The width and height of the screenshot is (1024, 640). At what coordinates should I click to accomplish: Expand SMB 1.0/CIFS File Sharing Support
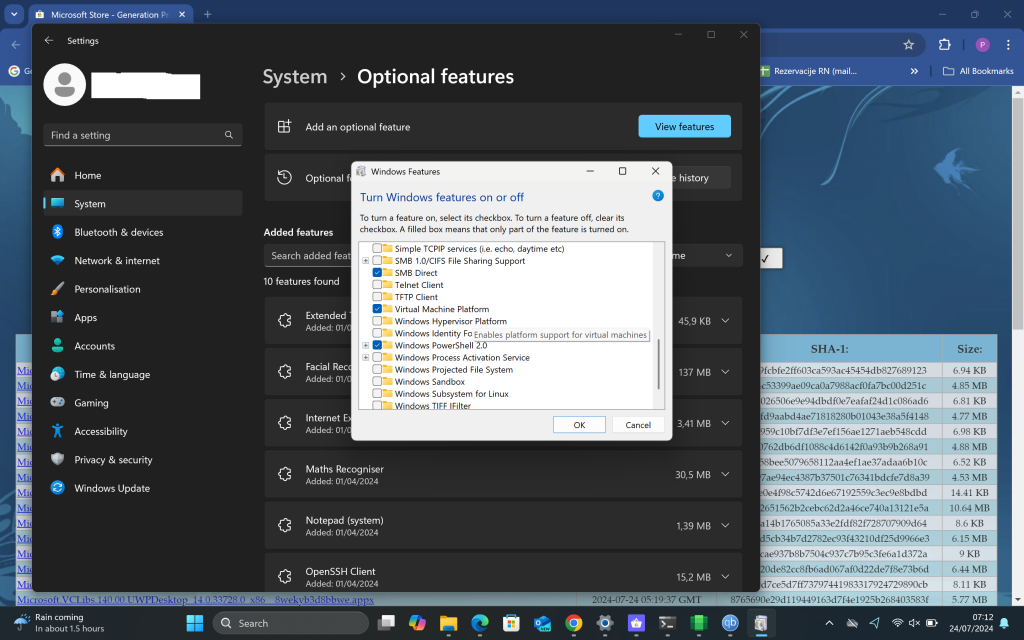[366, 261]
